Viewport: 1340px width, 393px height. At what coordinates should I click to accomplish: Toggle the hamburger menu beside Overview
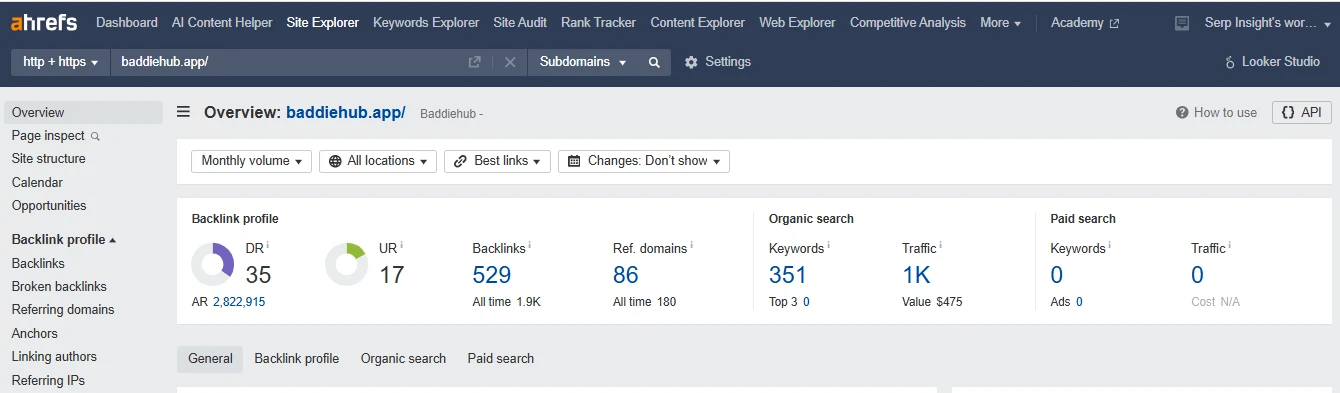pyautogui.click(x=183, y=112)
